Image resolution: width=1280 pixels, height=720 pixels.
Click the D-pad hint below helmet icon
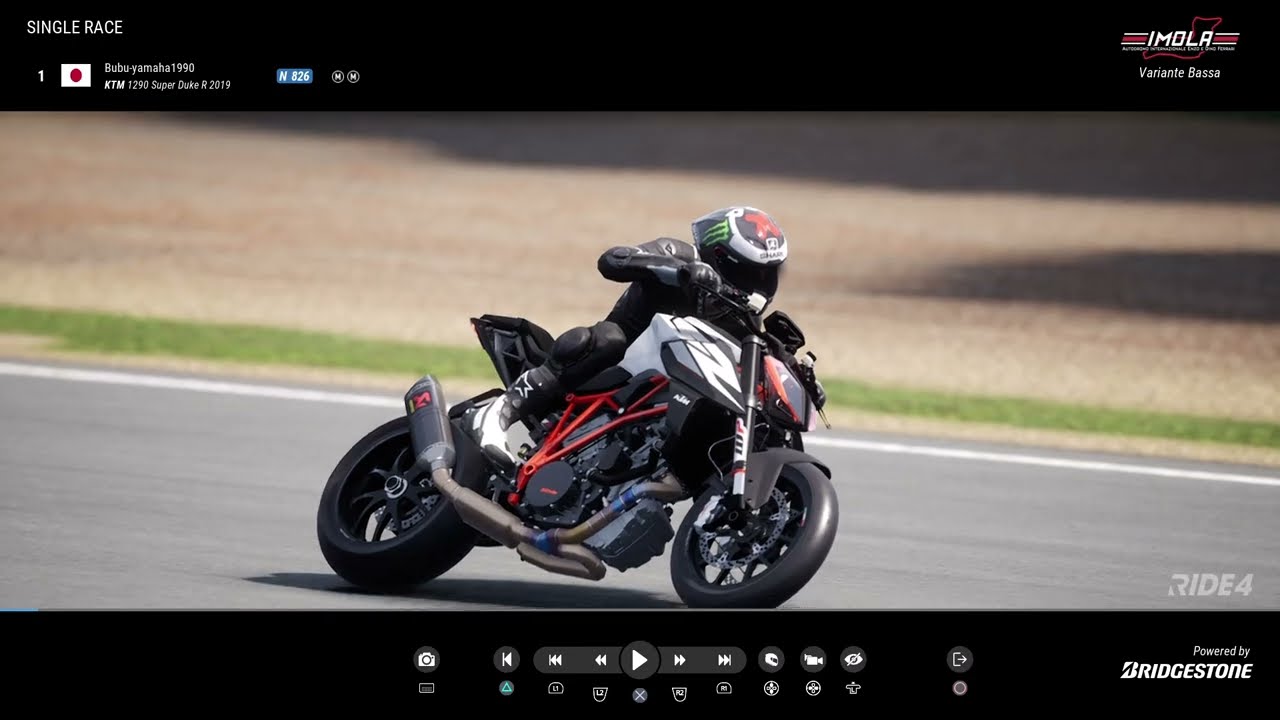click(x=771, y=688)
